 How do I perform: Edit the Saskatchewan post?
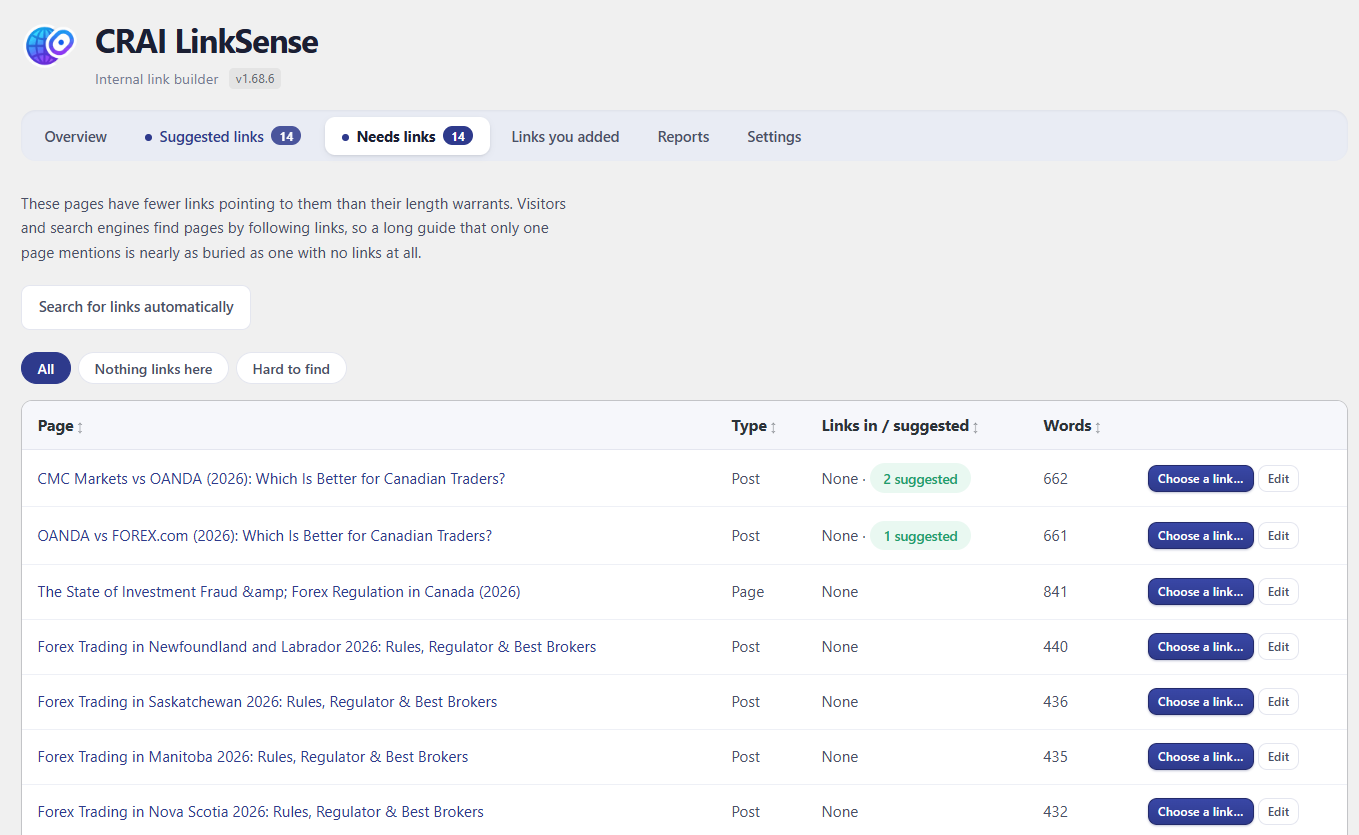click(1278, 702)
